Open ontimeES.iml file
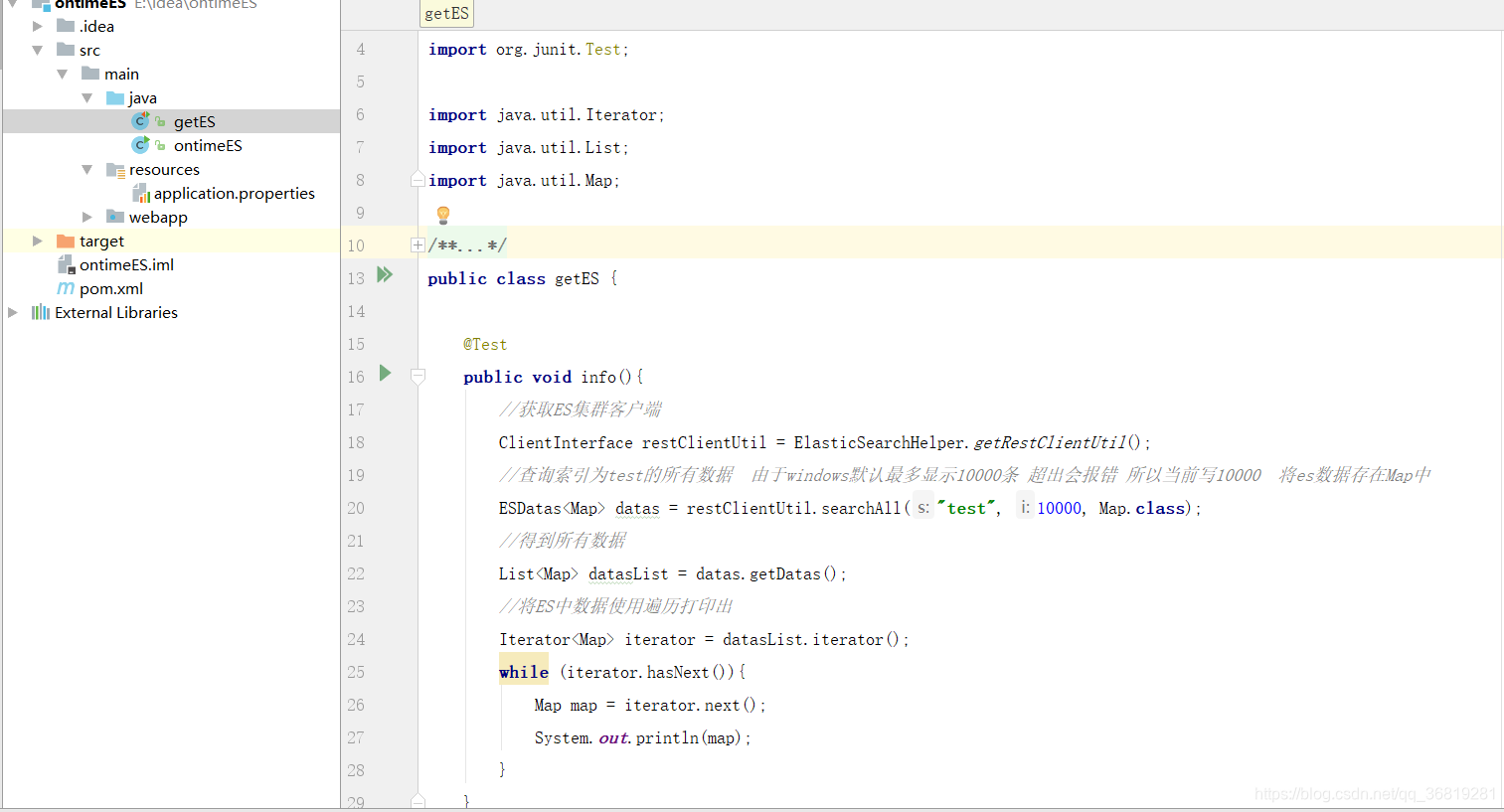This screenshot has height=812, width=1504. (127, 264)
